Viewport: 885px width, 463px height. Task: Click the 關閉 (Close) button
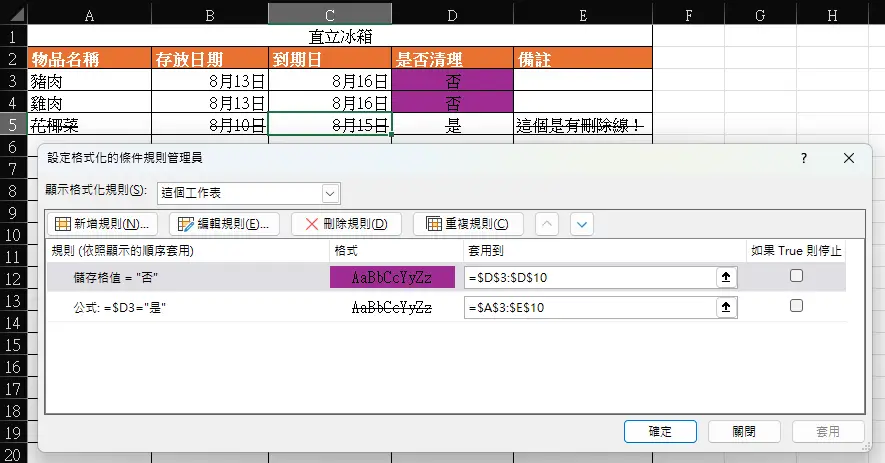pos(744,431)
